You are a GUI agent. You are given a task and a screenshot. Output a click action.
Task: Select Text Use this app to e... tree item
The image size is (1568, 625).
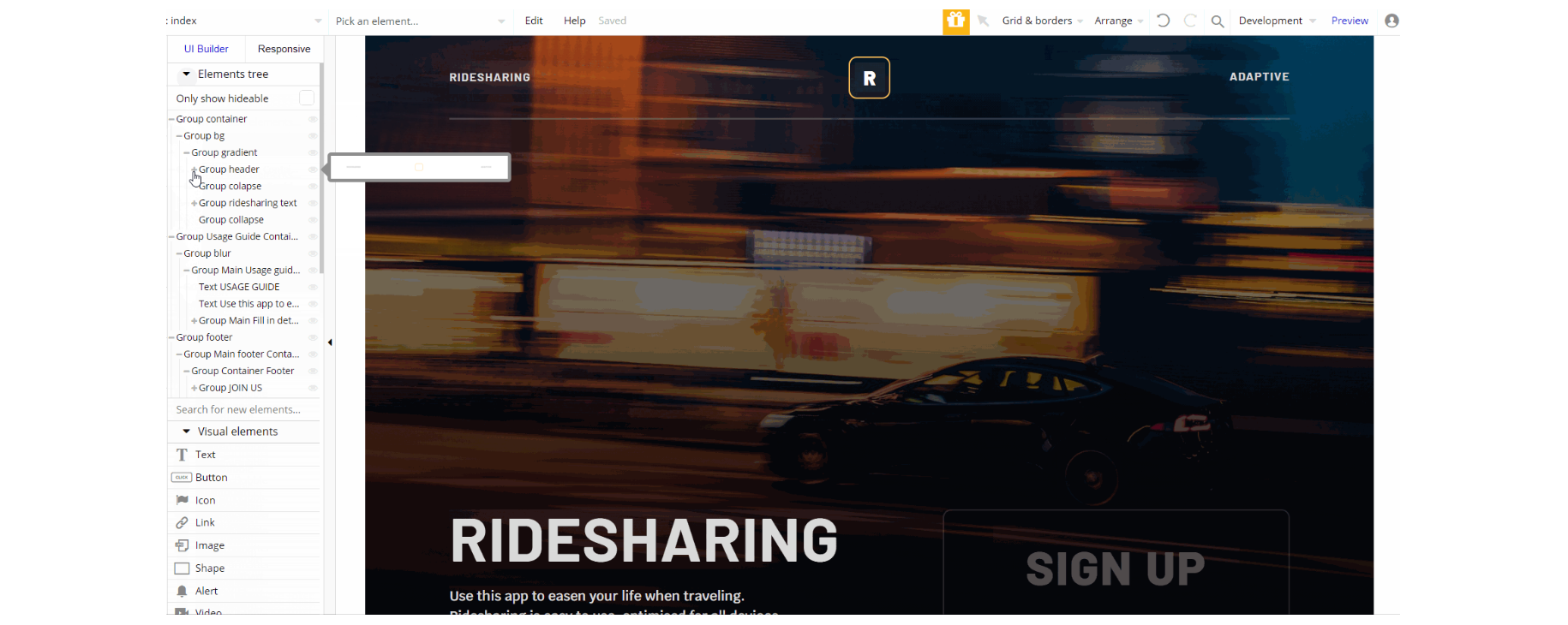point(248,304)
